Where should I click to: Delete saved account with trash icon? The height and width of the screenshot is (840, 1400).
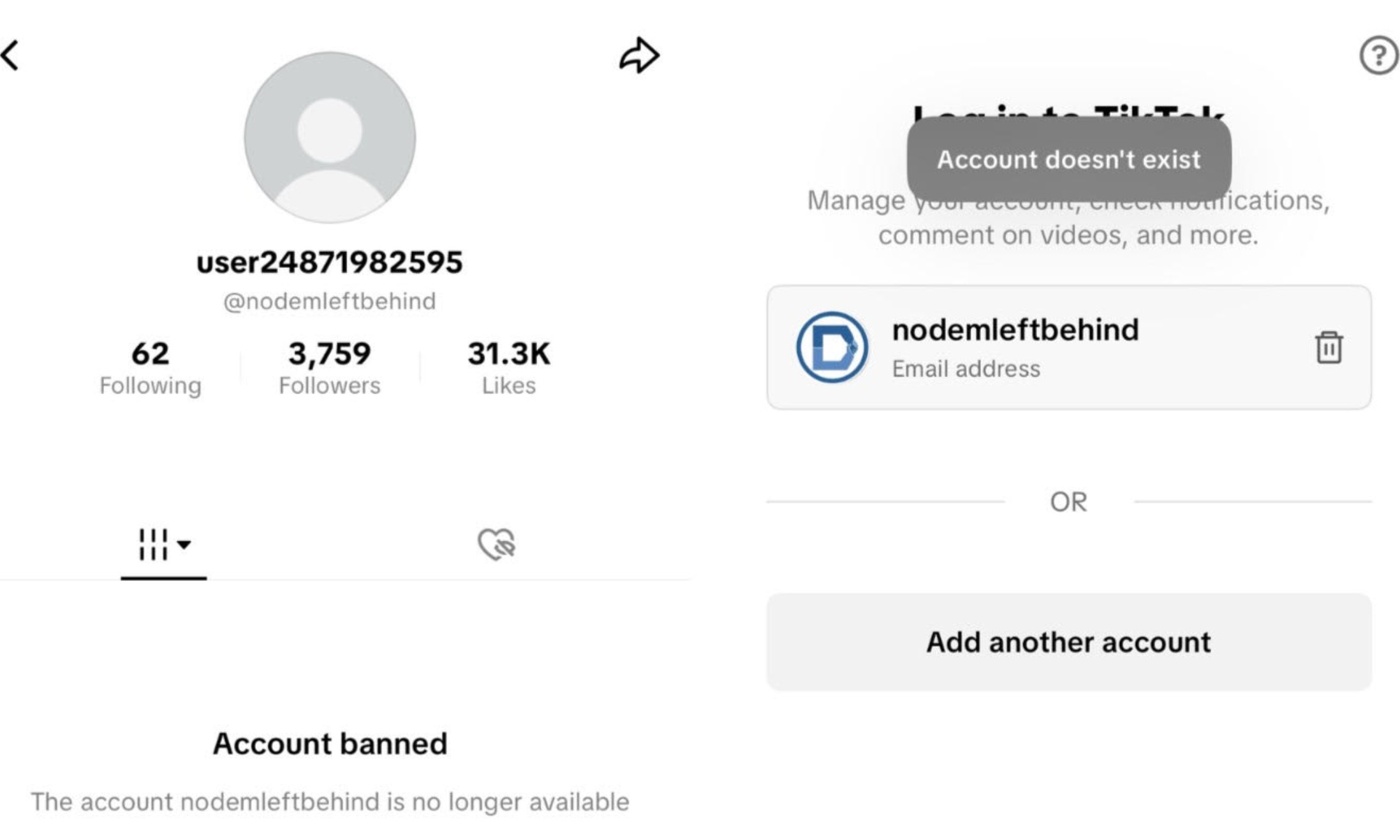click(x=1329, y=348)
